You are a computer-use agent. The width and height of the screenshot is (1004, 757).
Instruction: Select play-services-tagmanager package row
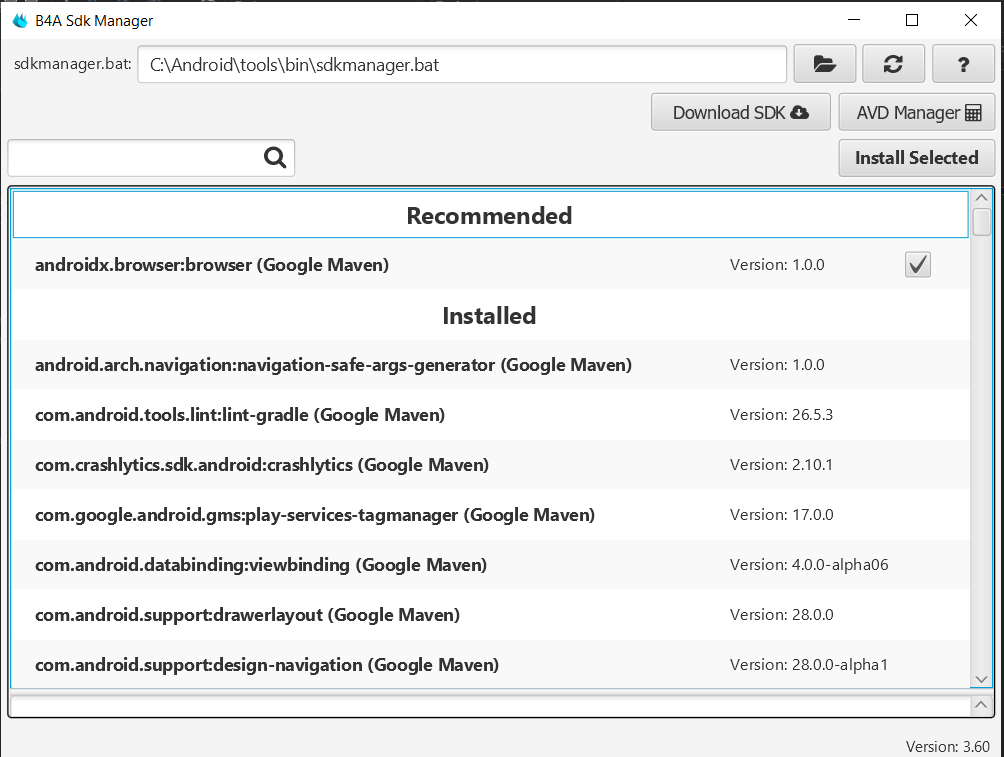click(490, 514)
